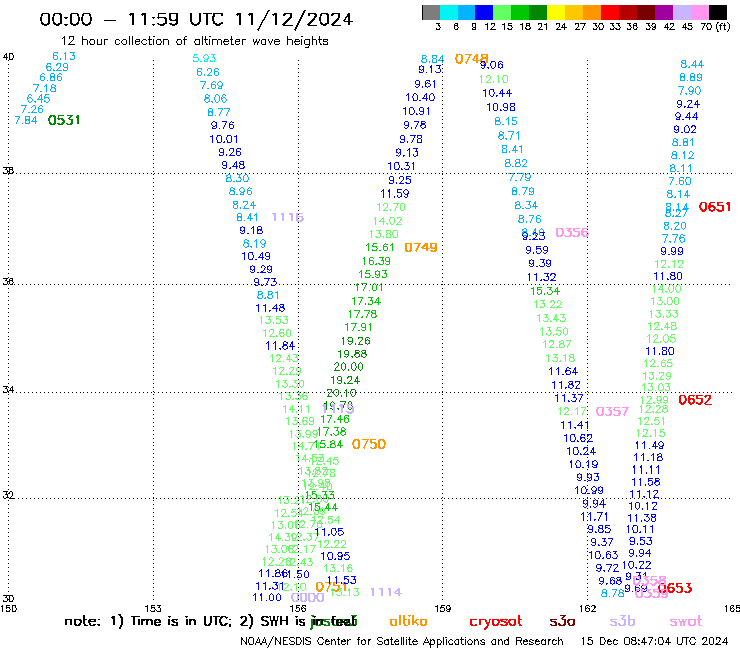Click the 12 hour collection subtitle text
The image size is (740, 650).
[x=195, y=41]
